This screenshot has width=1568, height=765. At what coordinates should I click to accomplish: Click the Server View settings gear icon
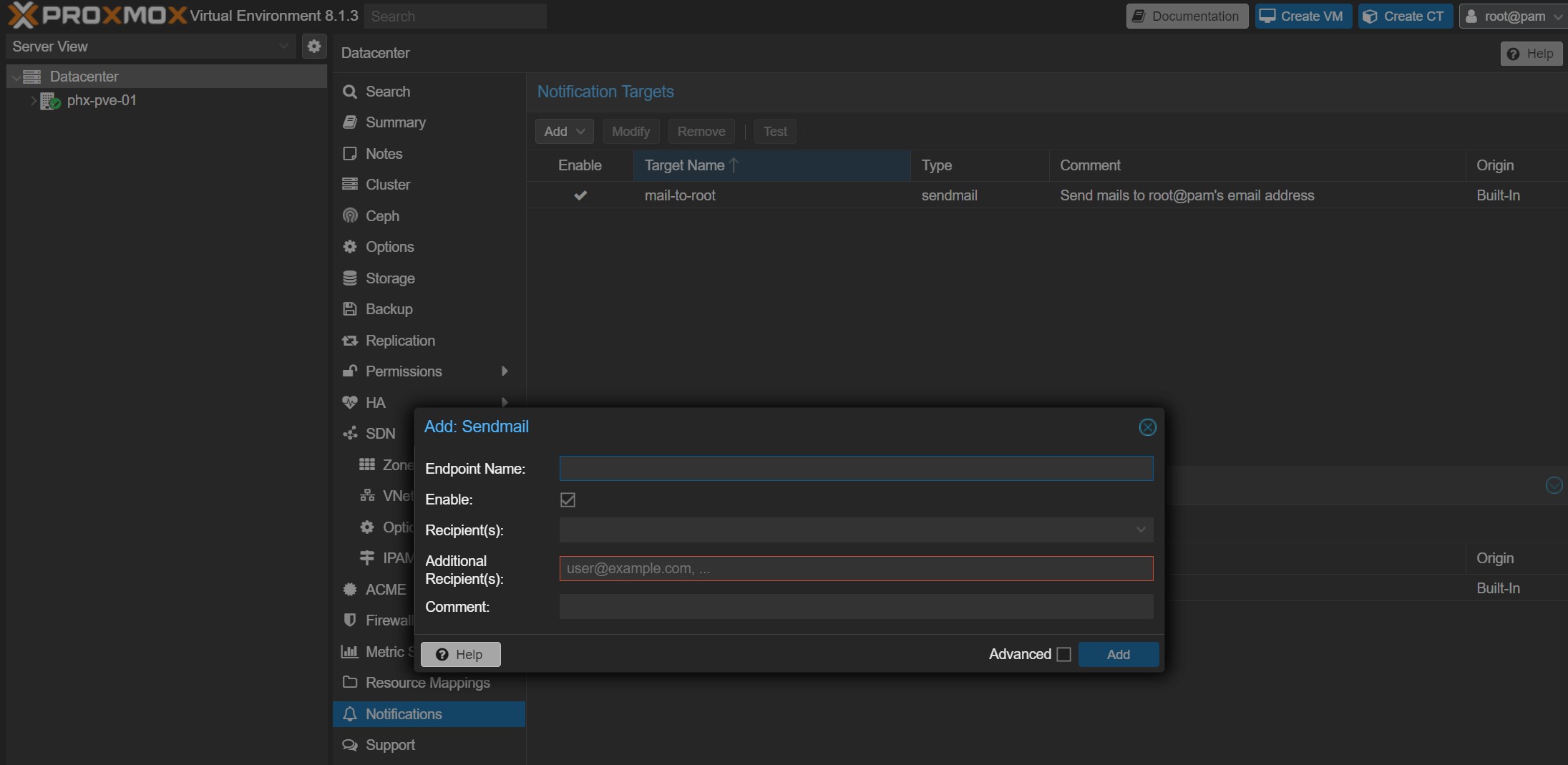click(x=313, y=47)
